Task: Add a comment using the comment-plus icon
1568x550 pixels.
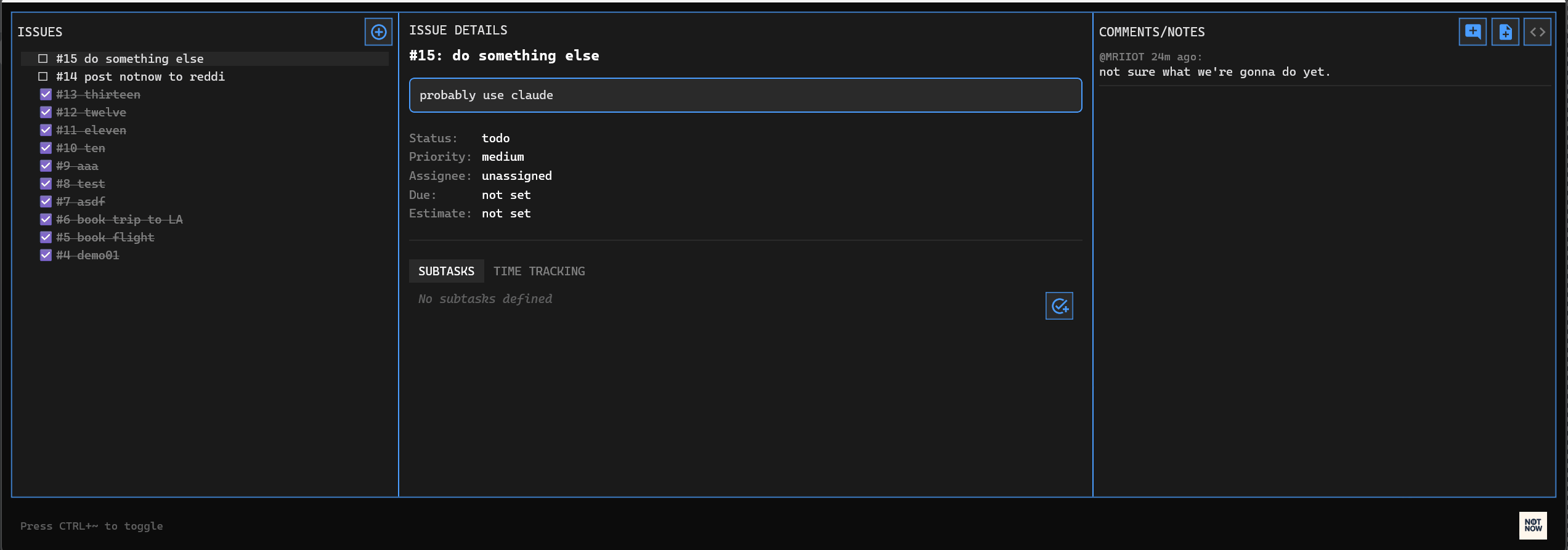Action: click(x=1473, y=32)
